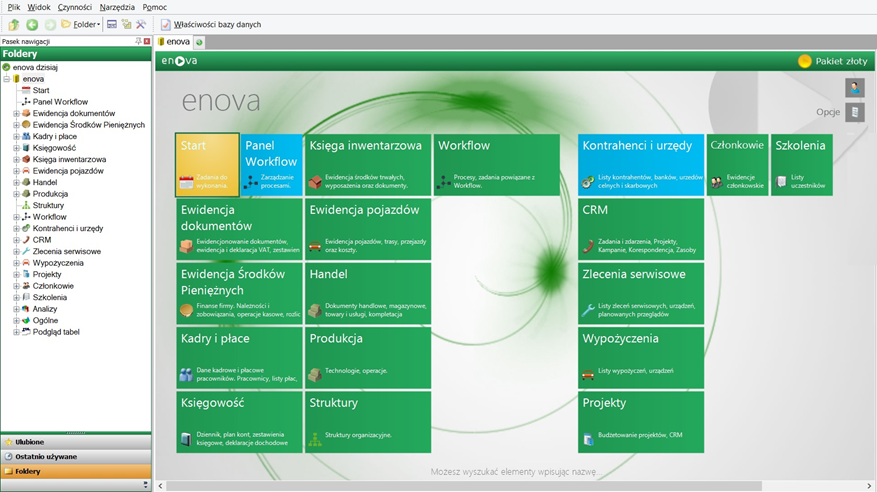Click Ewidencja dokumentów tile box icon

[186, 246]
